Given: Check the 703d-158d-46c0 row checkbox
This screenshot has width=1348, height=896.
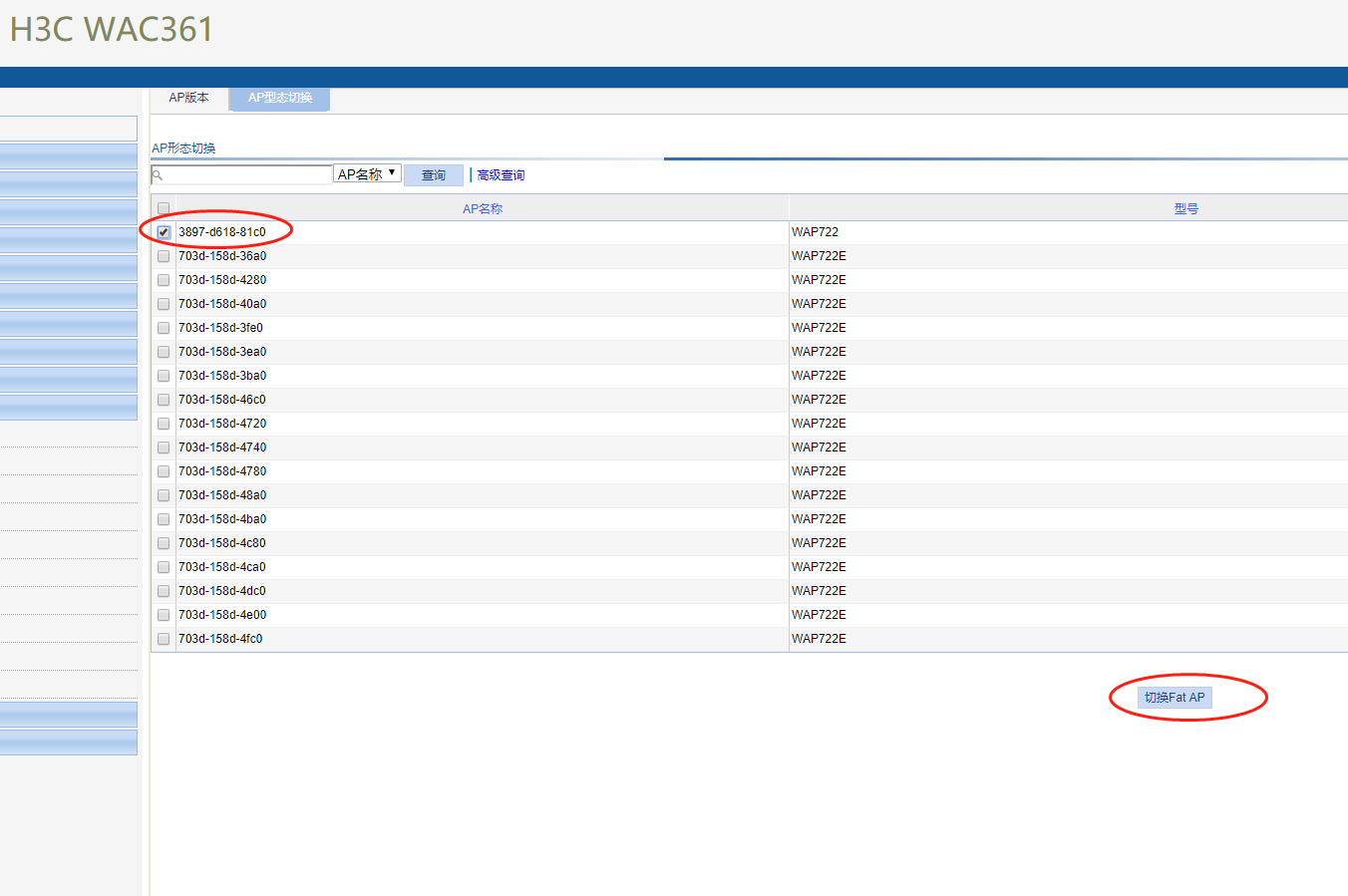Looking at the screenshot, I should 164,400.
